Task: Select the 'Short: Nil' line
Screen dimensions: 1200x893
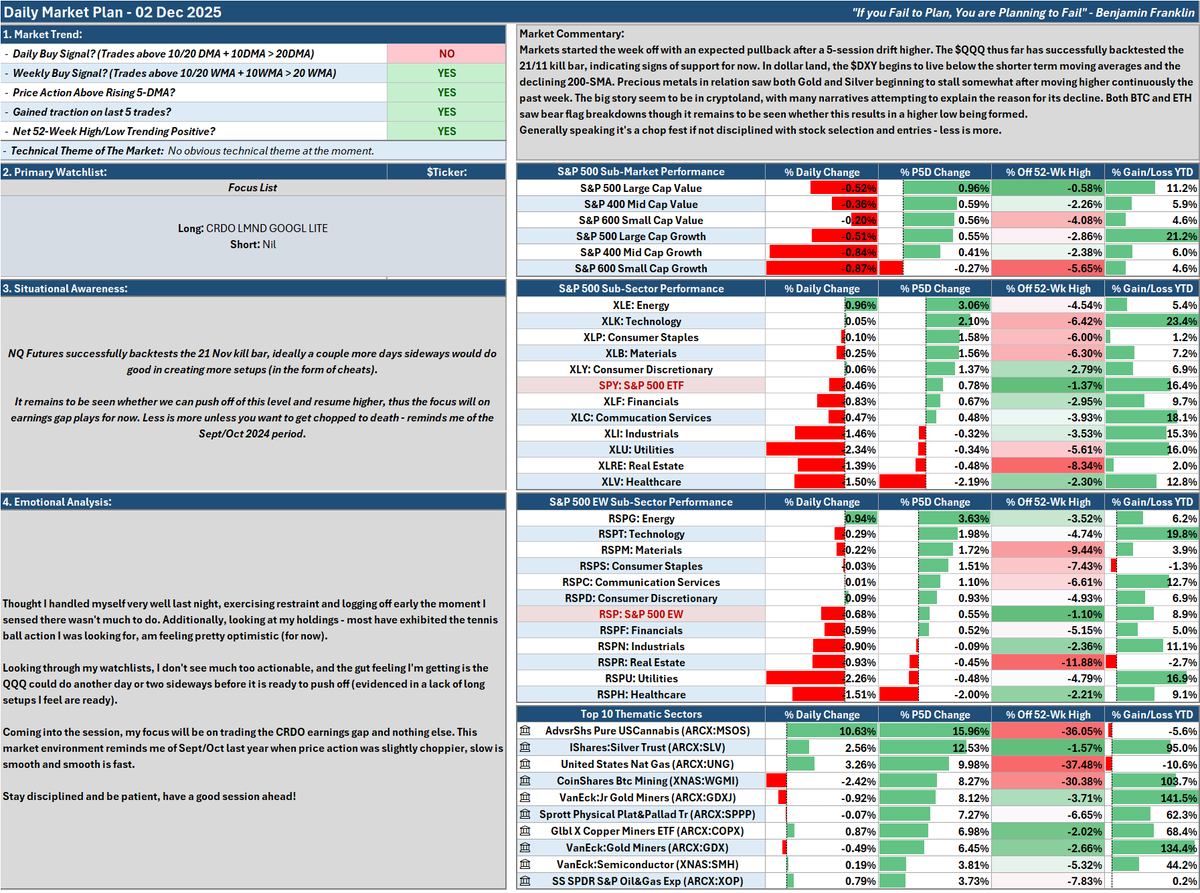Action: coord(252,243)
